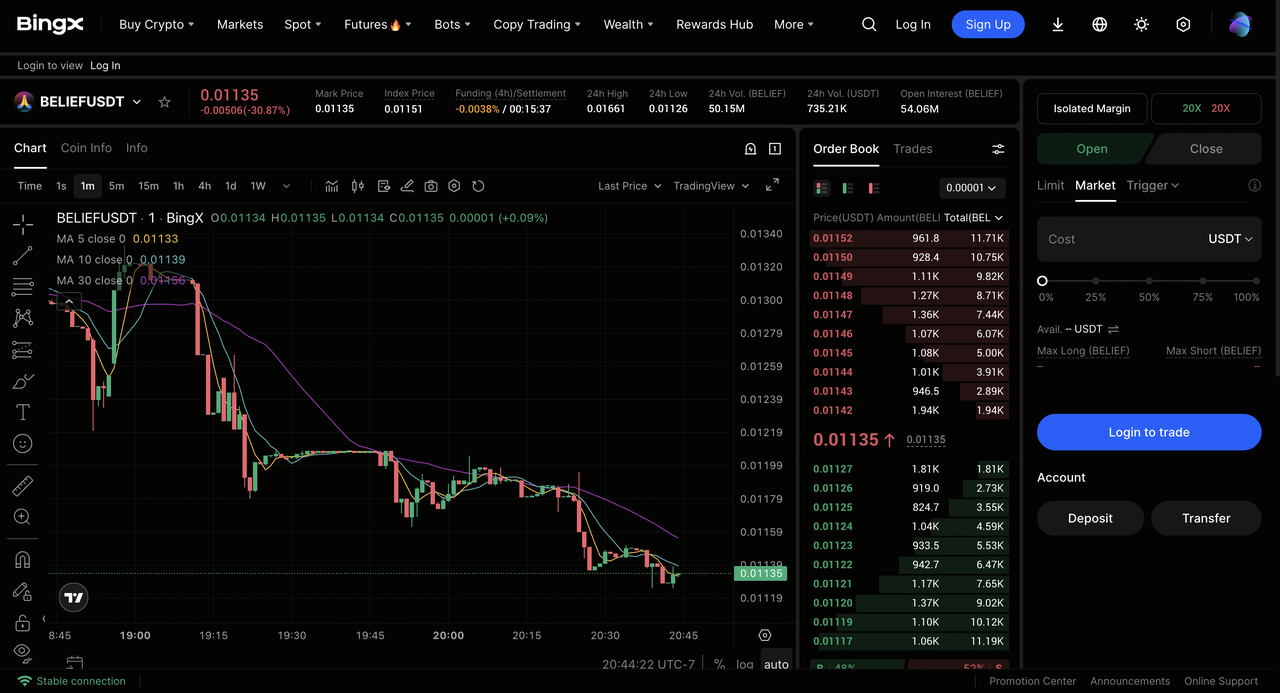1280x693 pixels.
Task: Open the language globe icon
Action: 1099,25
